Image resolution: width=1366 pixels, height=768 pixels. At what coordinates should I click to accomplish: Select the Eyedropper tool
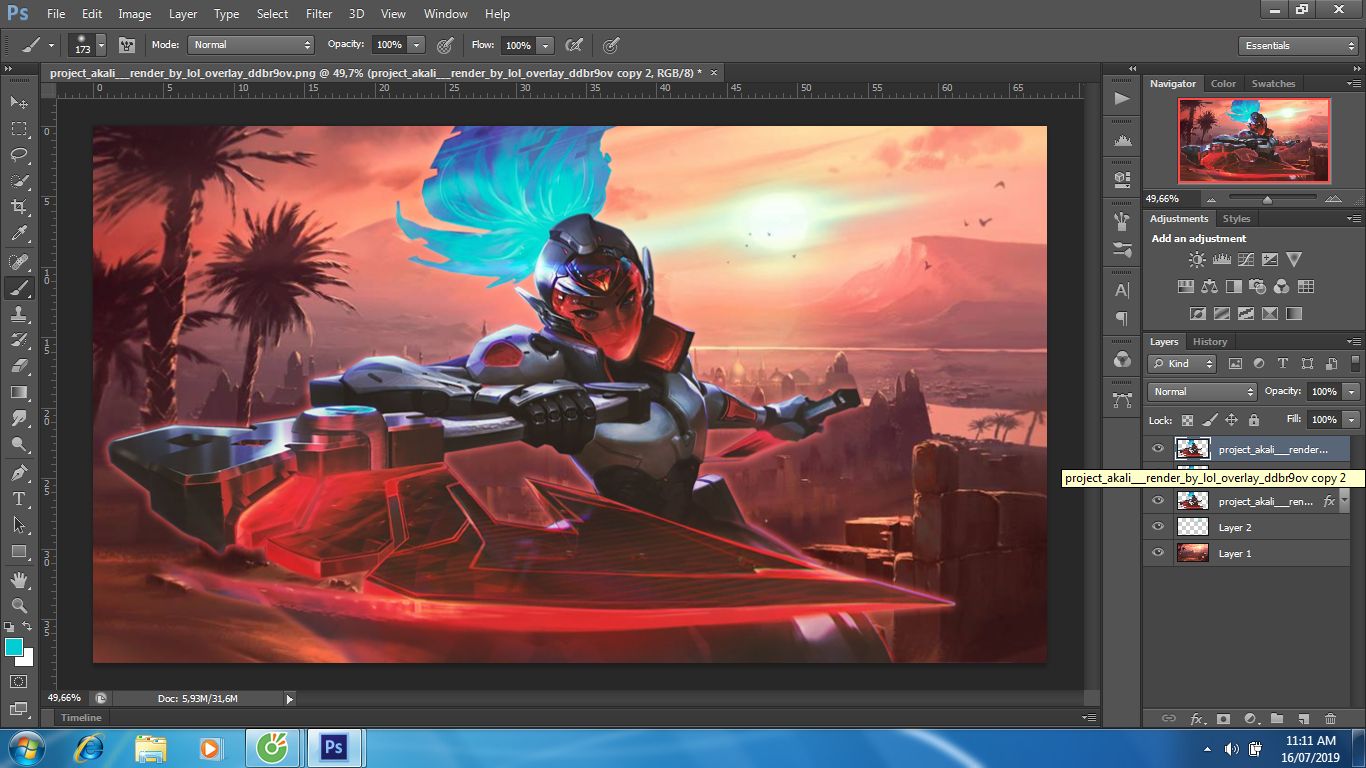pos(19,234)
